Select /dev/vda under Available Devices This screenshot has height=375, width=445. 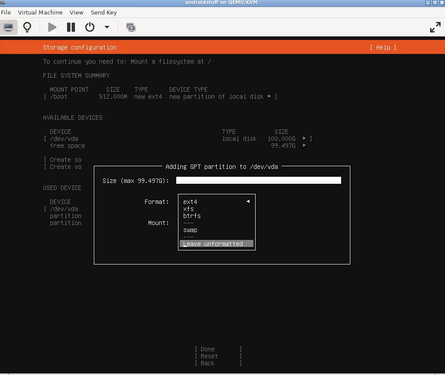click(x=178, y=139)
